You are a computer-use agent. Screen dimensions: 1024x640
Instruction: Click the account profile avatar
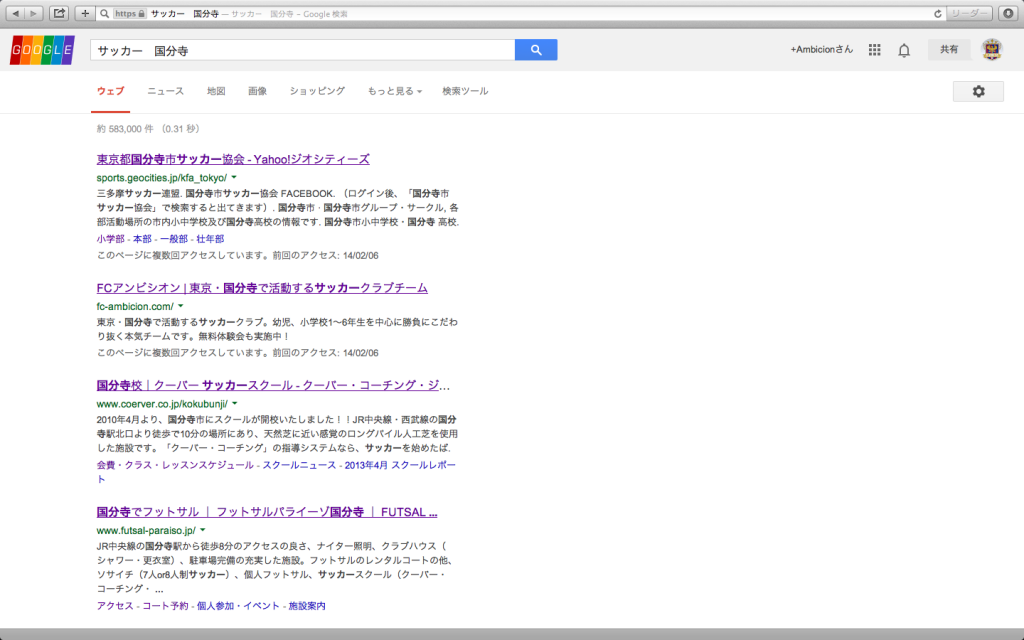click(x=991, y=50)
